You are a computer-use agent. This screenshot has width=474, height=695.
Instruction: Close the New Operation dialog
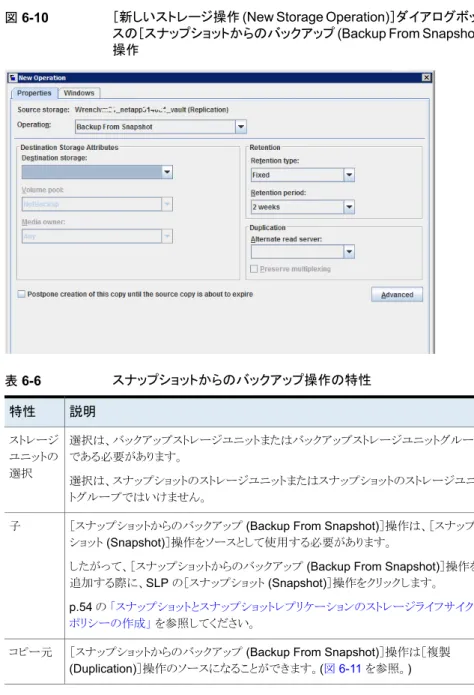click(x=426, y=78)
